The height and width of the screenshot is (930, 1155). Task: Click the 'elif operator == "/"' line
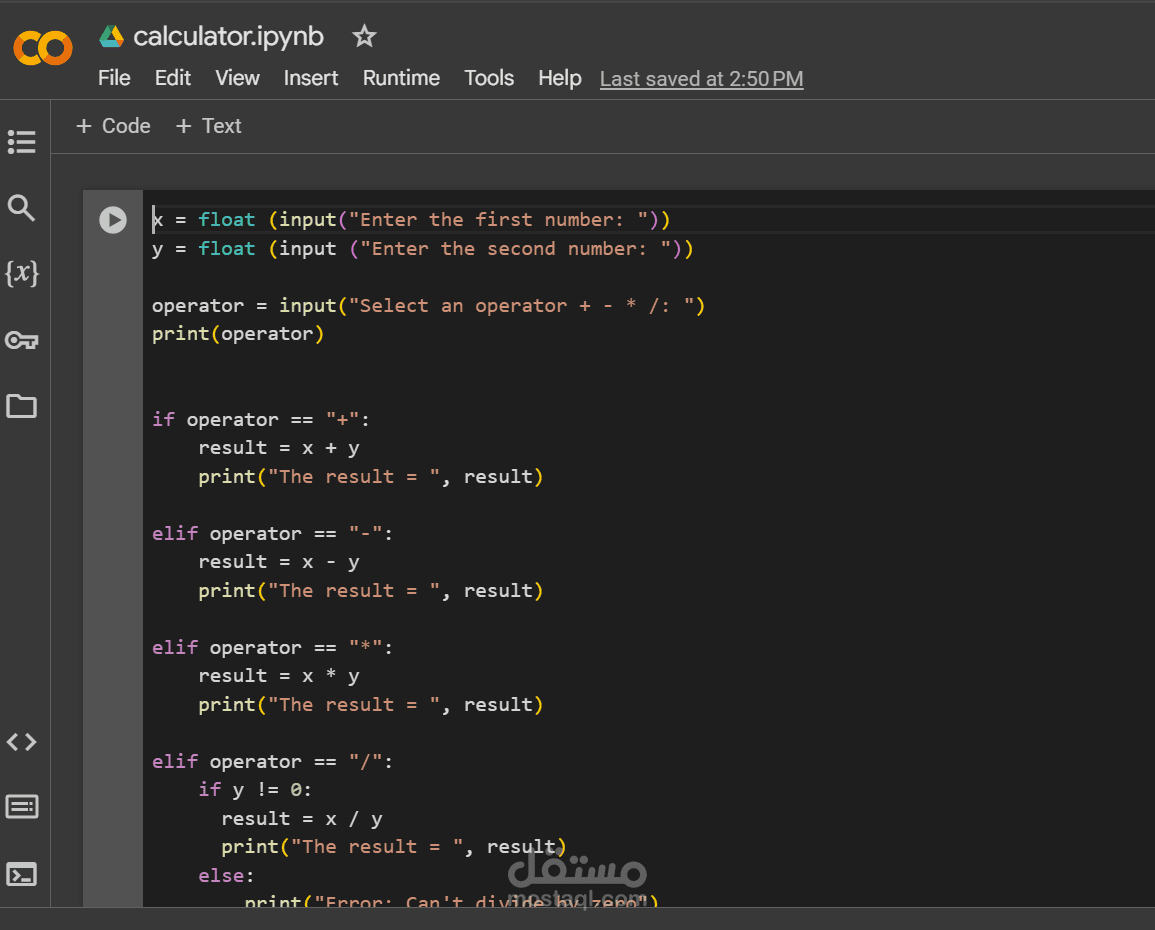point(273,761)
